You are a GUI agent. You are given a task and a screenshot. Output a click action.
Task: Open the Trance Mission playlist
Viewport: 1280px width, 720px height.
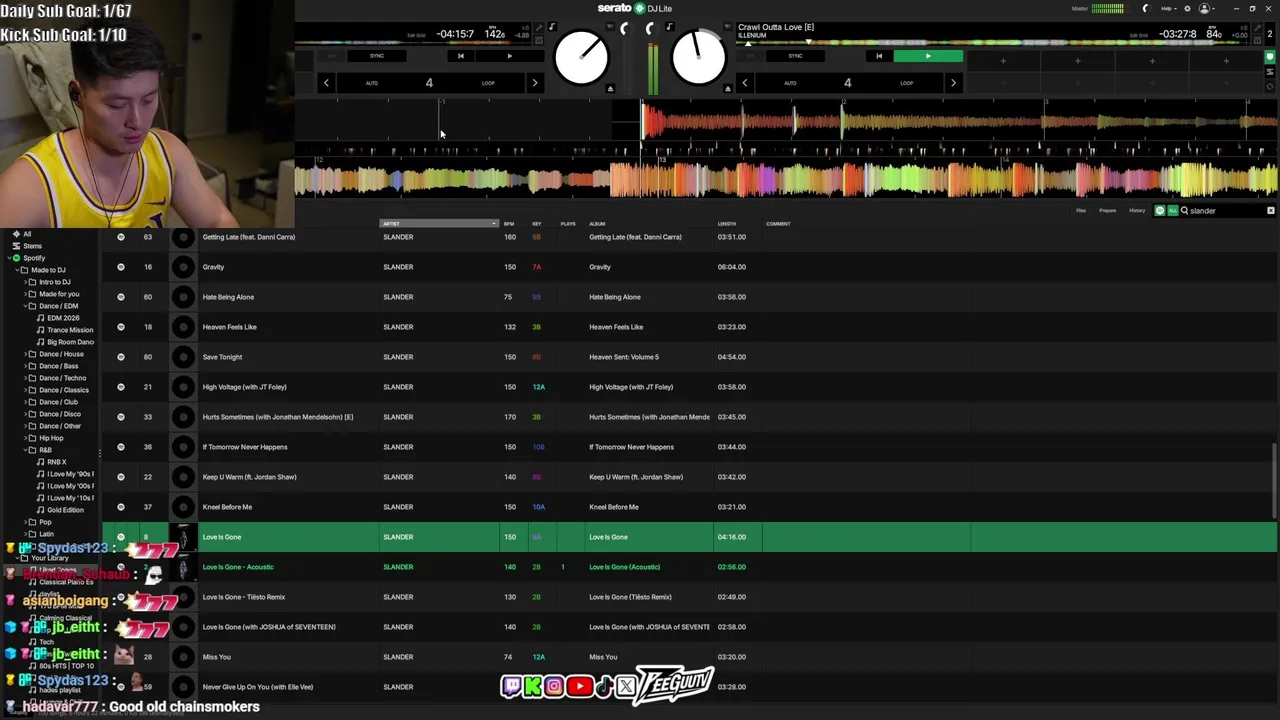coord(70,330)
